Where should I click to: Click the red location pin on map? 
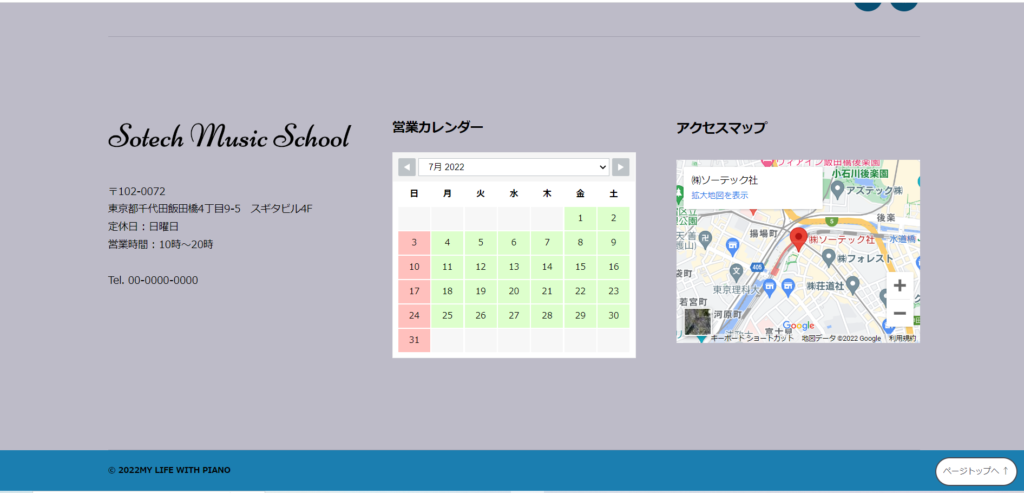point(798,239)
